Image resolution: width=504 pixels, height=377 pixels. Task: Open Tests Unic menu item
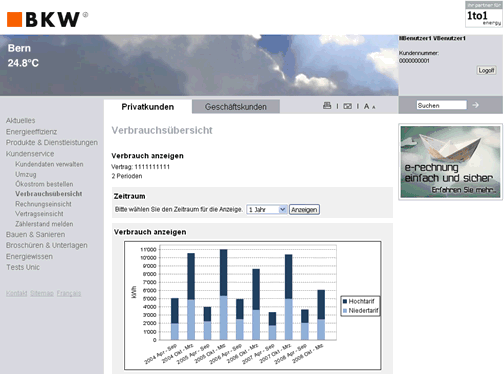(x=23, y=267)
